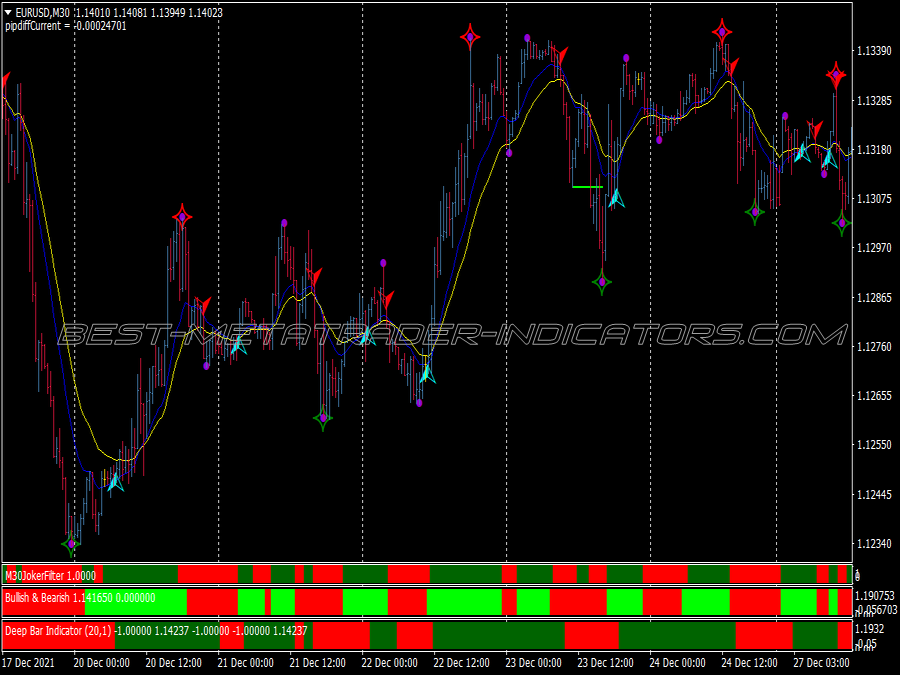The width and height of the screenshot is (900, 675).
Task: Click the 1.12340 price scale label
Action: tap(874, 544)
